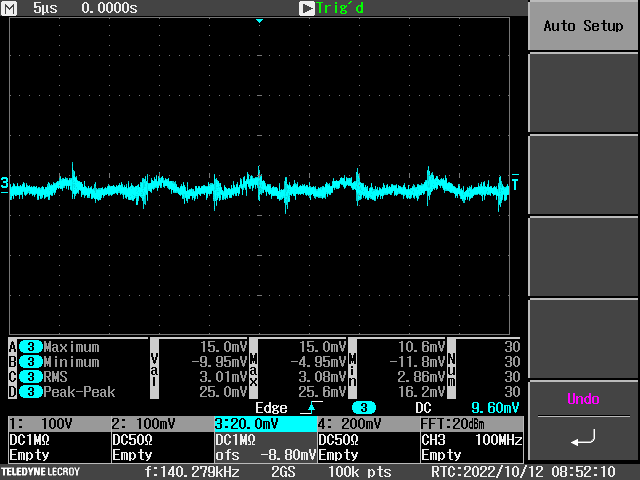This screenshot has height=480, width=640.
Task: Select the highlighted channel 3 20.0mV tab
Action: click(264, 424)
